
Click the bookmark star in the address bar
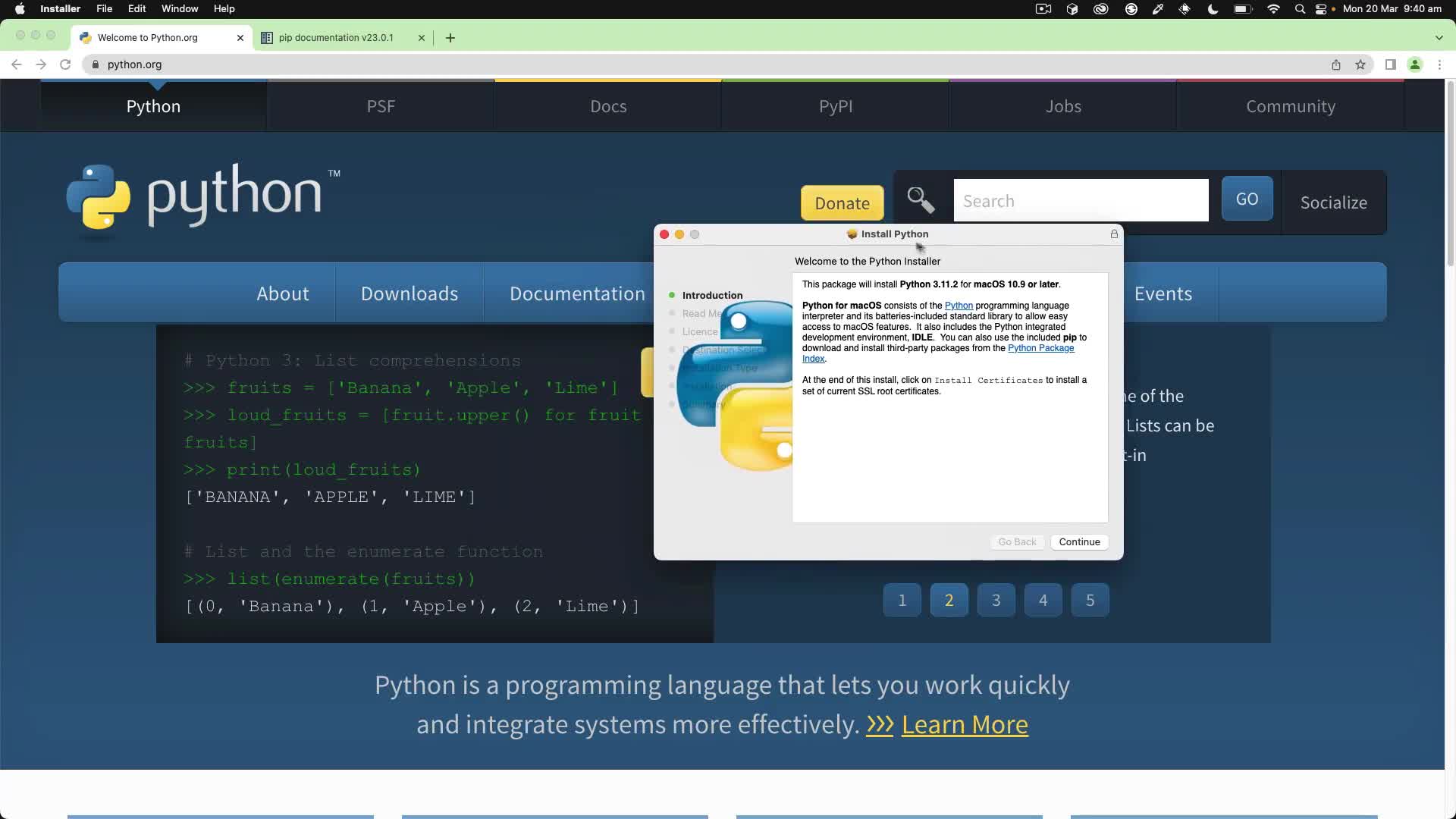1360,64
